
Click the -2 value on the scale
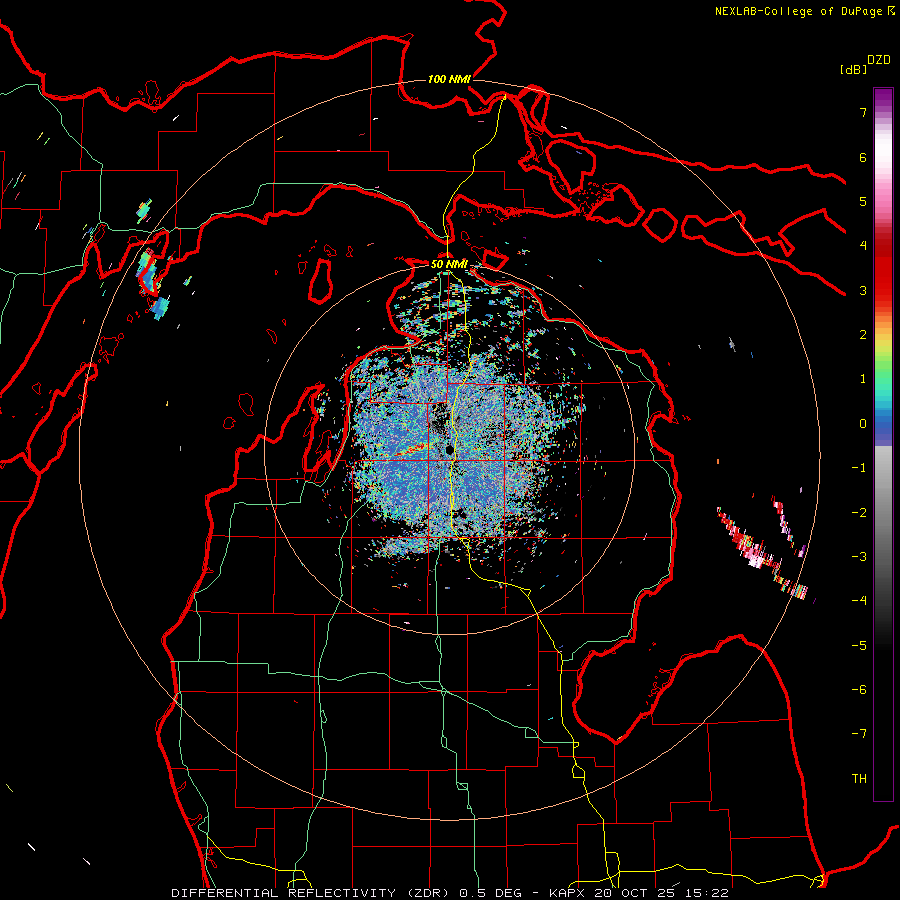(x=859, y=513)
